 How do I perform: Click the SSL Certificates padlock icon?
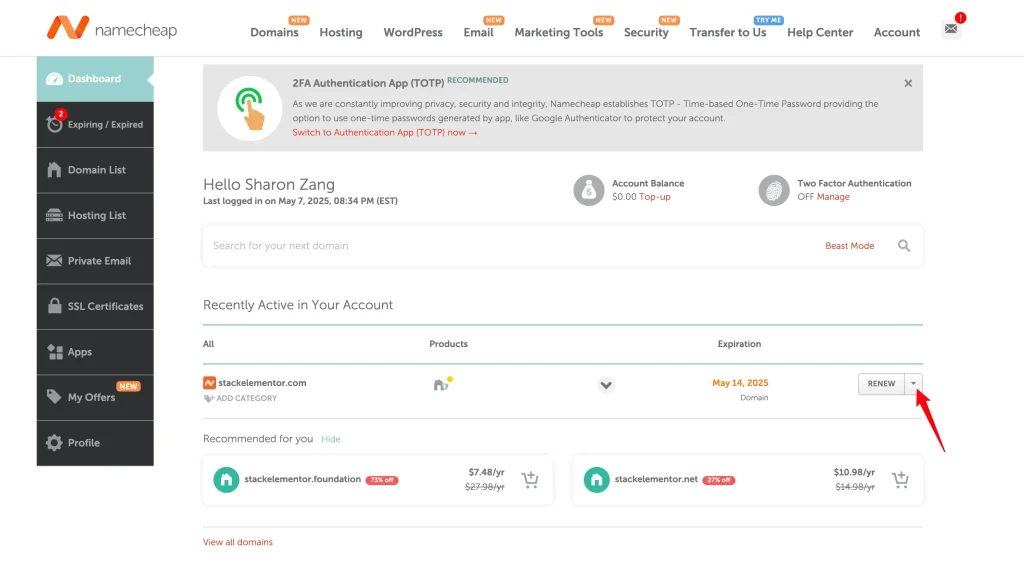pyautogui.click(x=54, y=305)
